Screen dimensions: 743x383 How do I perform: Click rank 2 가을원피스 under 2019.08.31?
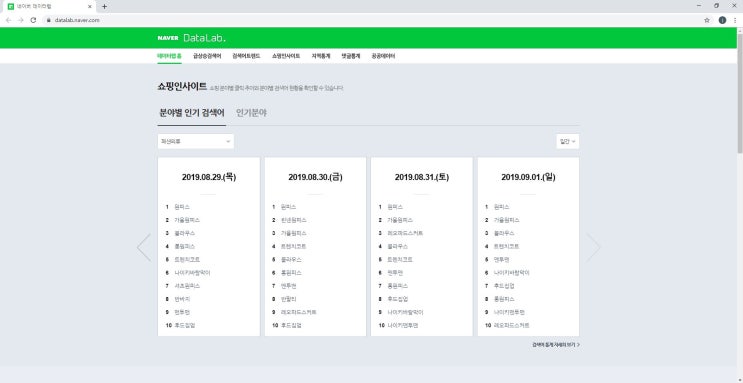click(x=400, y=220)
